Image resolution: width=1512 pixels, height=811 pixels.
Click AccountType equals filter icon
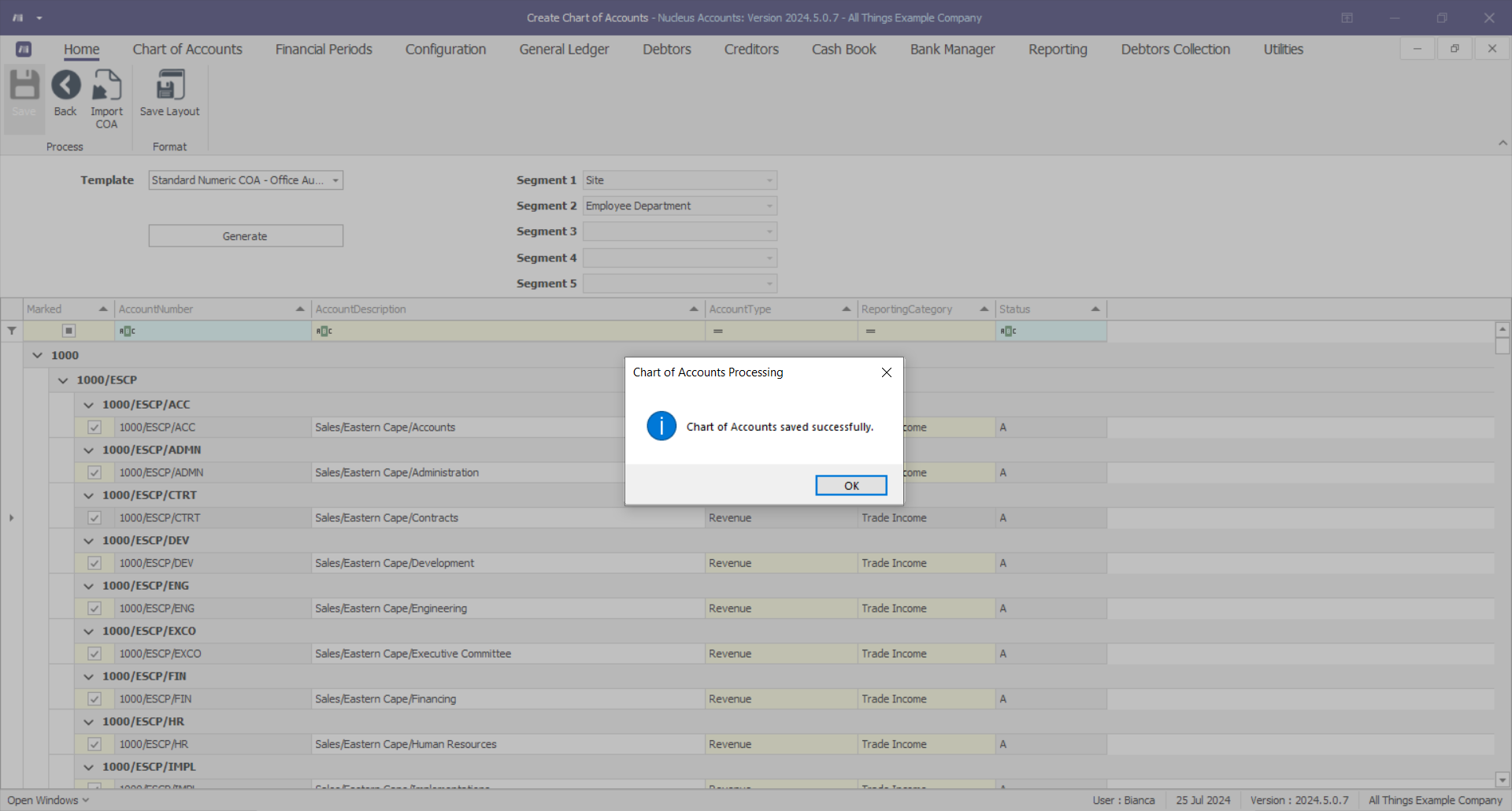pos(718,331)
